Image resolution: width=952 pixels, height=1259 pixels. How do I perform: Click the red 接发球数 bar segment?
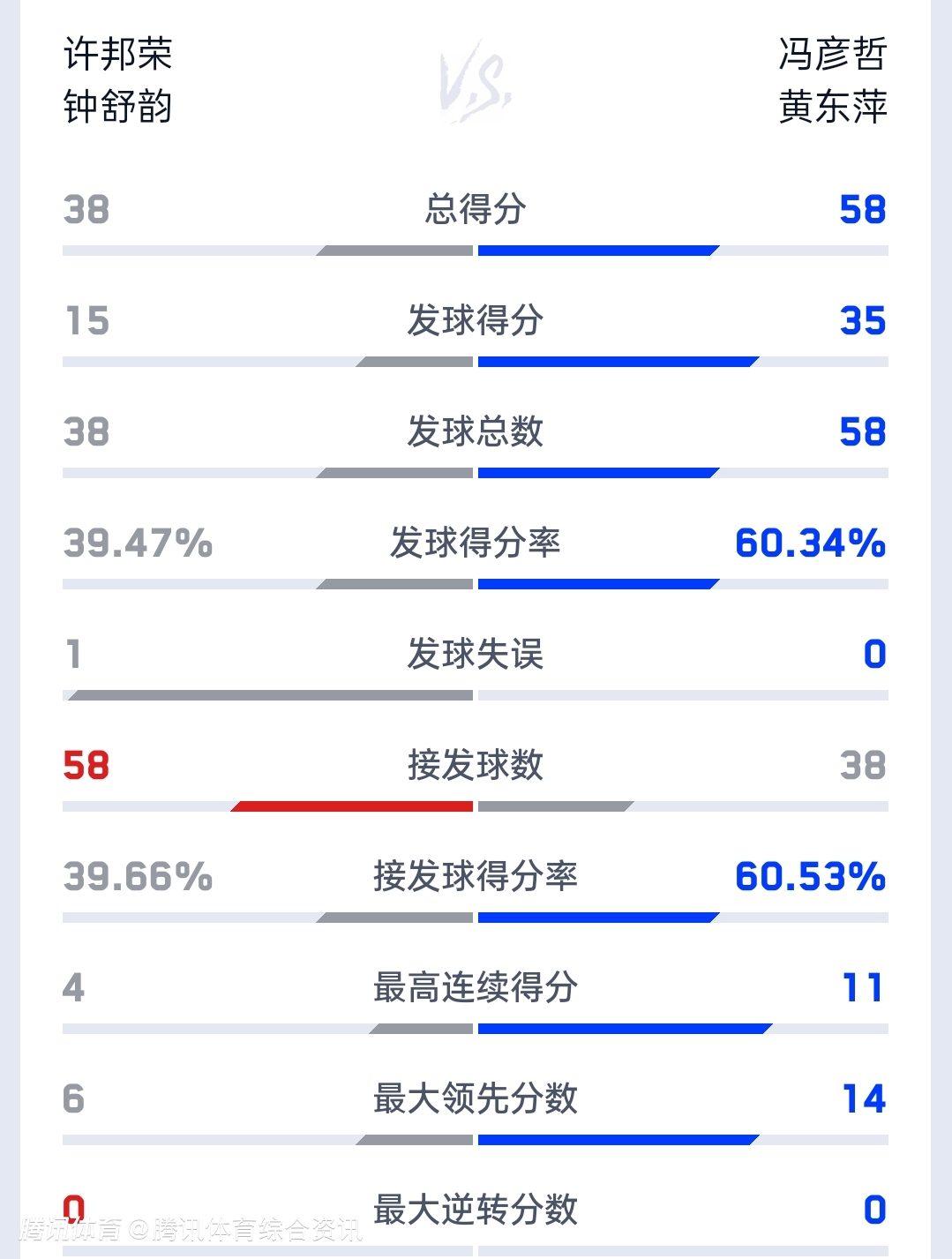353,806
